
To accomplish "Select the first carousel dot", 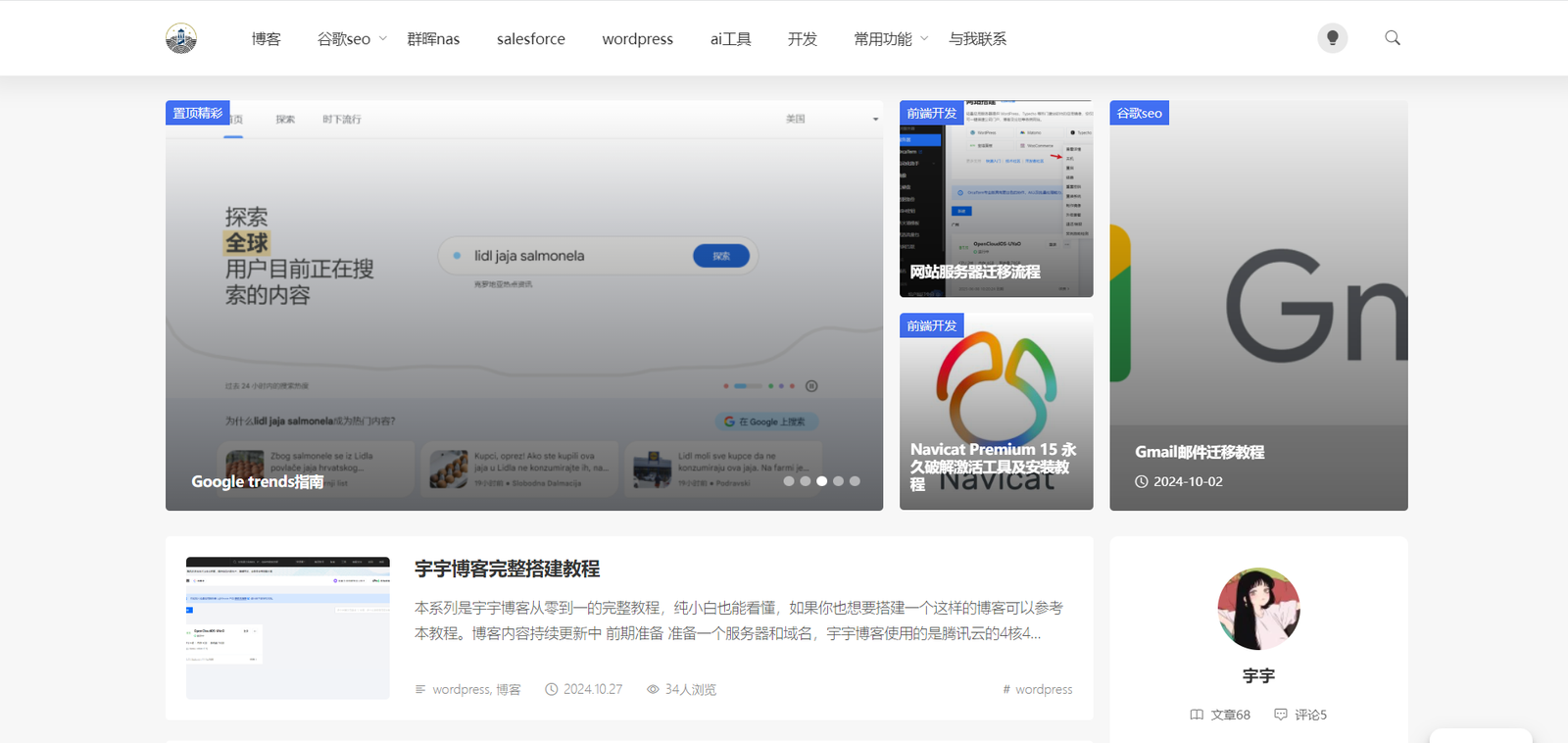I will pos(789,481).
